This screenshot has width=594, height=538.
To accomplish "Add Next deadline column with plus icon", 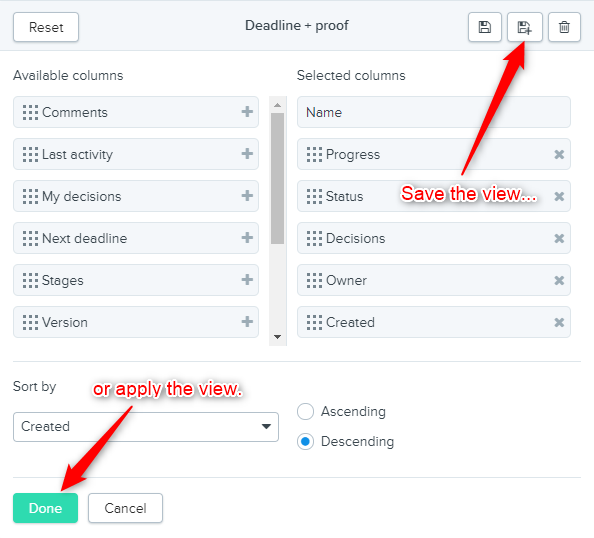I will tap(247, 238).
